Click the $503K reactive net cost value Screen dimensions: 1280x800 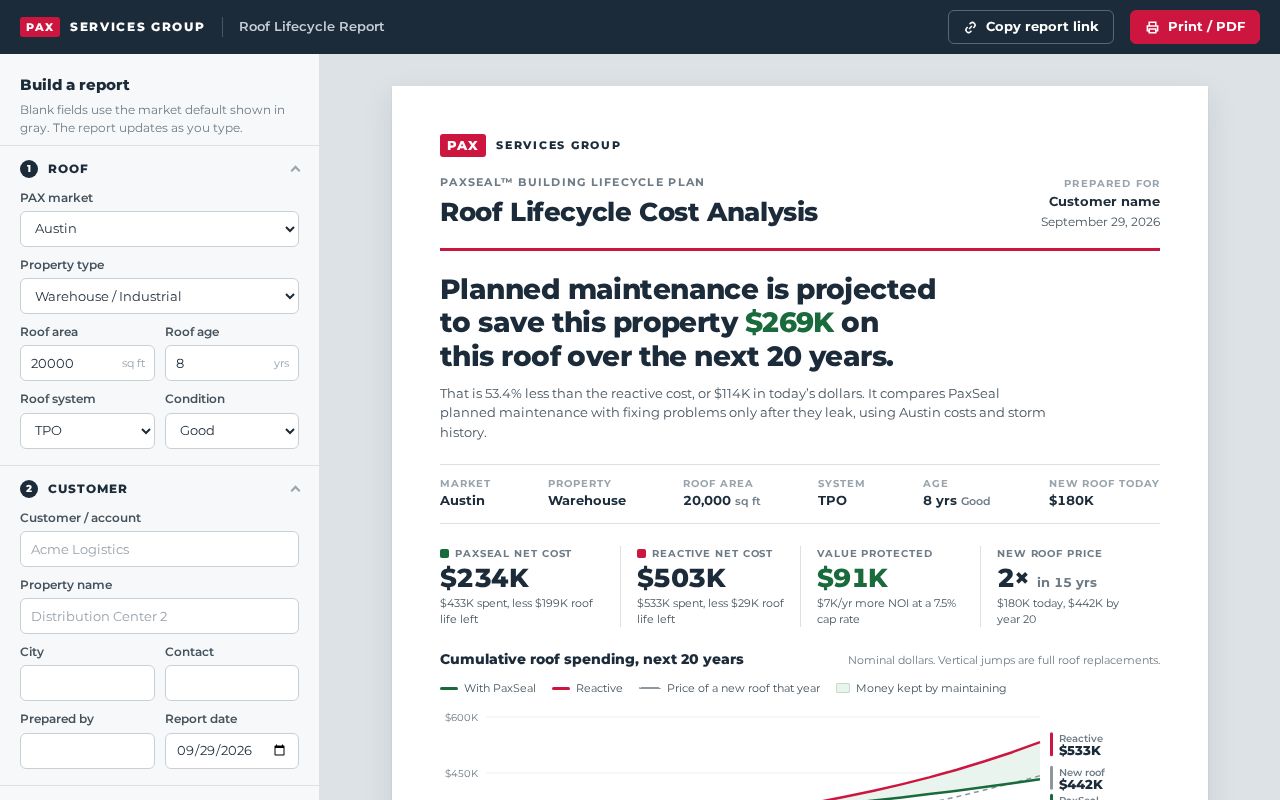click(681, 578)
